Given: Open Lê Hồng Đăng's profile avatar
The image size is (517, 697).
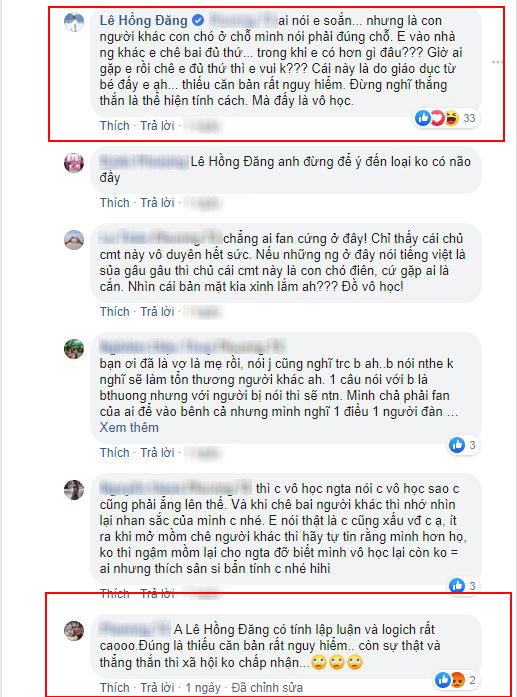Looking at the screenshot, I should pyautogui.click(x=74, y=22).
